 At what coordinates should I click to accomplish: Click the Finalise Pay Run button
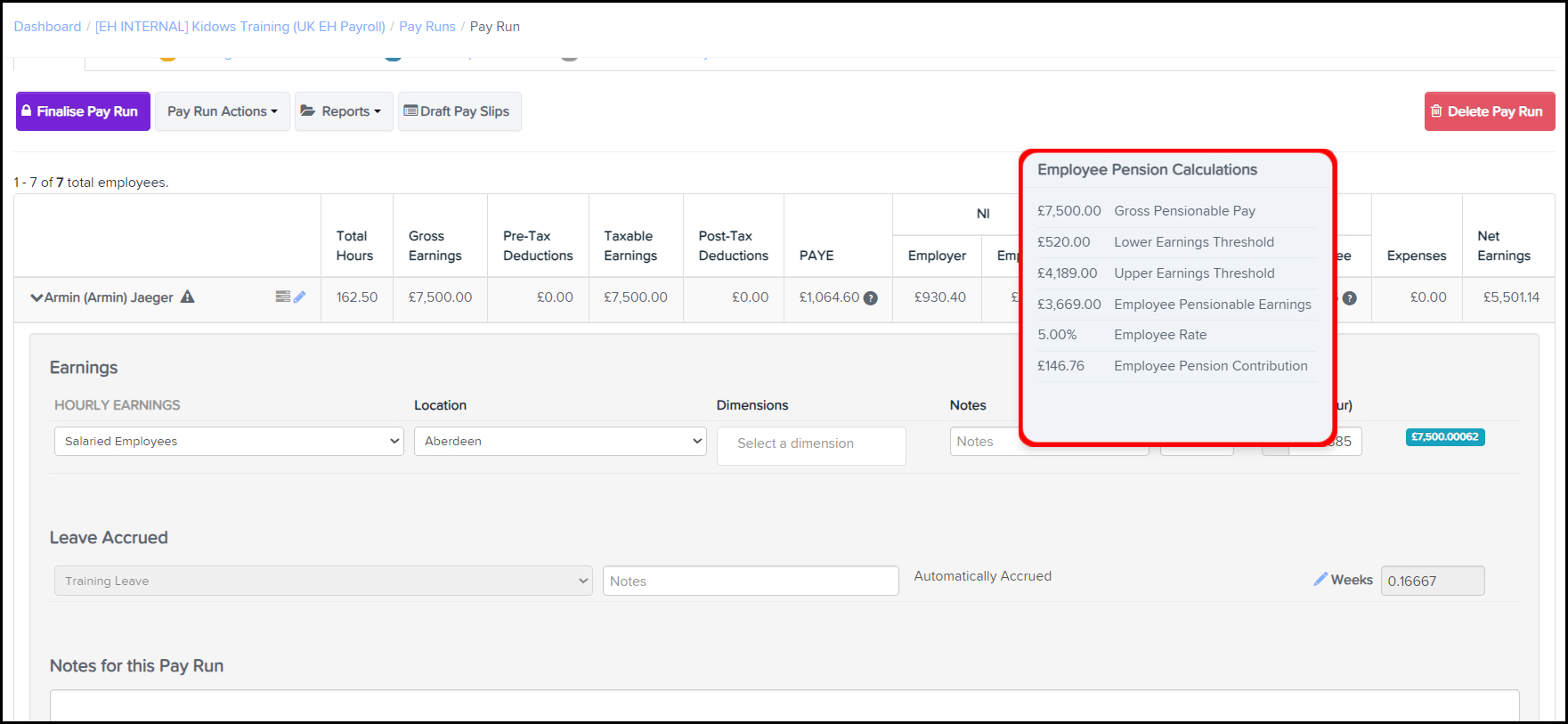click(83, 111)
